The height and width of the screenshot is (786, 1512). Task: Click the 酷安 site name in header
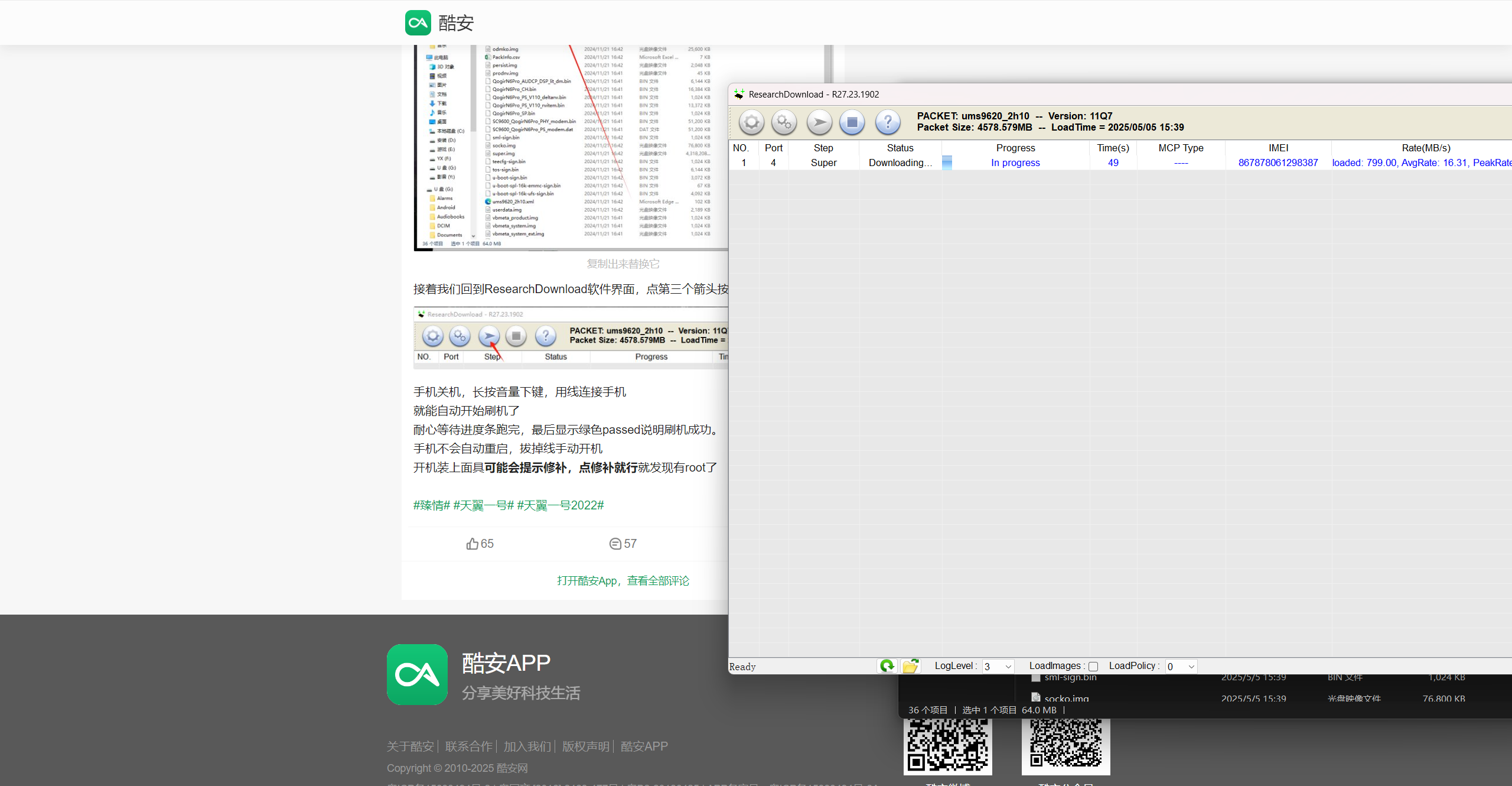coord(456,23)
